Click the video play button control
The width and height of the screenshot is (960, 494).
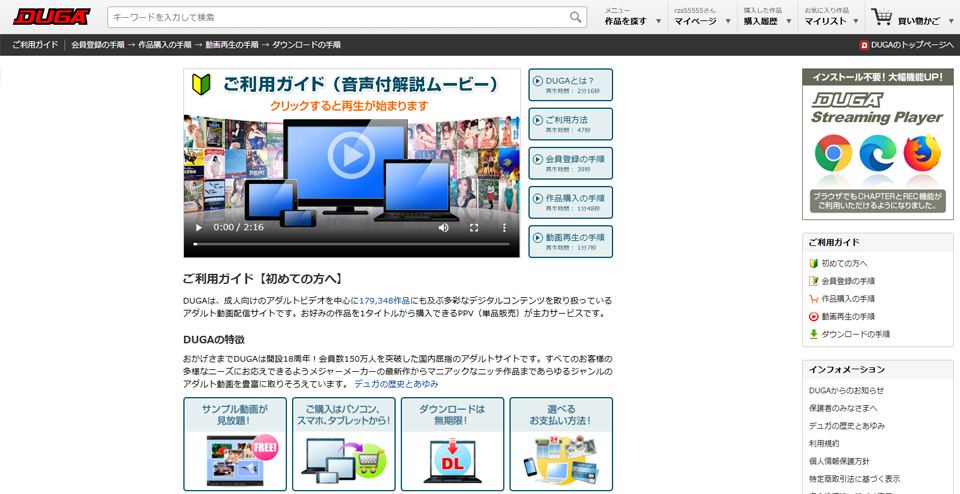tap(198, 228)
